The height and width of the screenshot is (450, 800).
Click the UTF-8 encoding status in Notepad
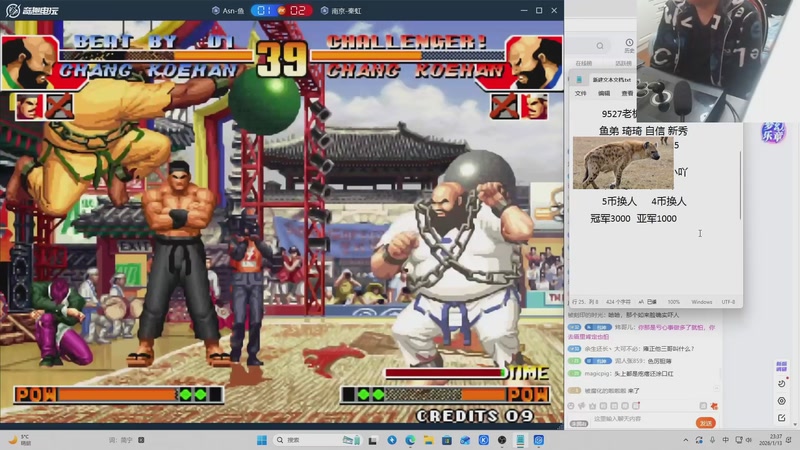728,302
